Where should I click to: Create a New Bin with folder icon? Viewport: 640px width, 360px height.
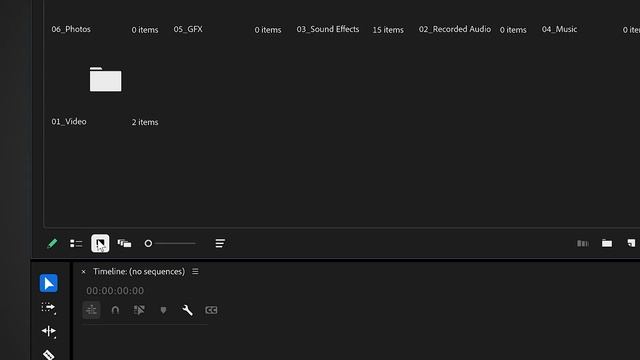(x=607, y=244)
